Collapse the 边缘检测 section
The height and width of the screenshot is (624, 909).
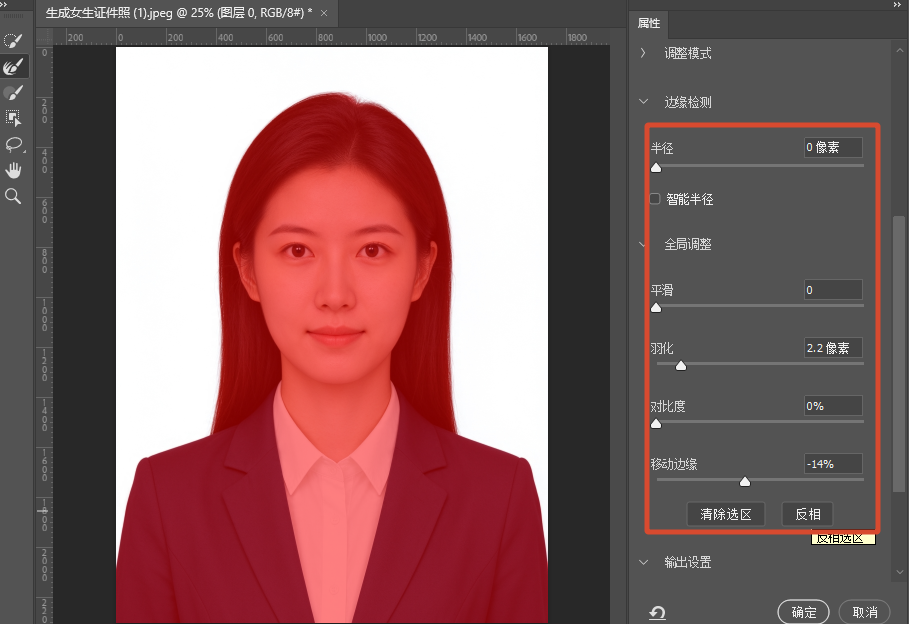click(x=643, y=101)
